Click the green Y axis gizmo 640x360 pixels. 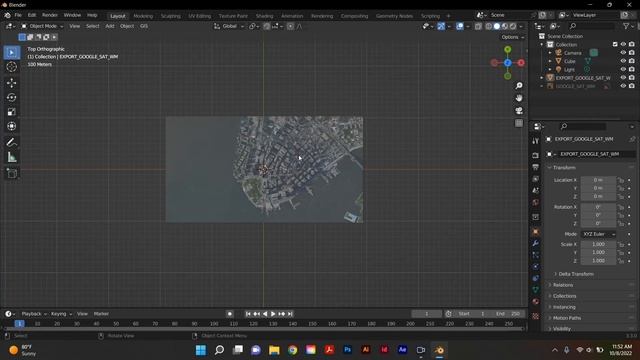[x=507, y=49]
